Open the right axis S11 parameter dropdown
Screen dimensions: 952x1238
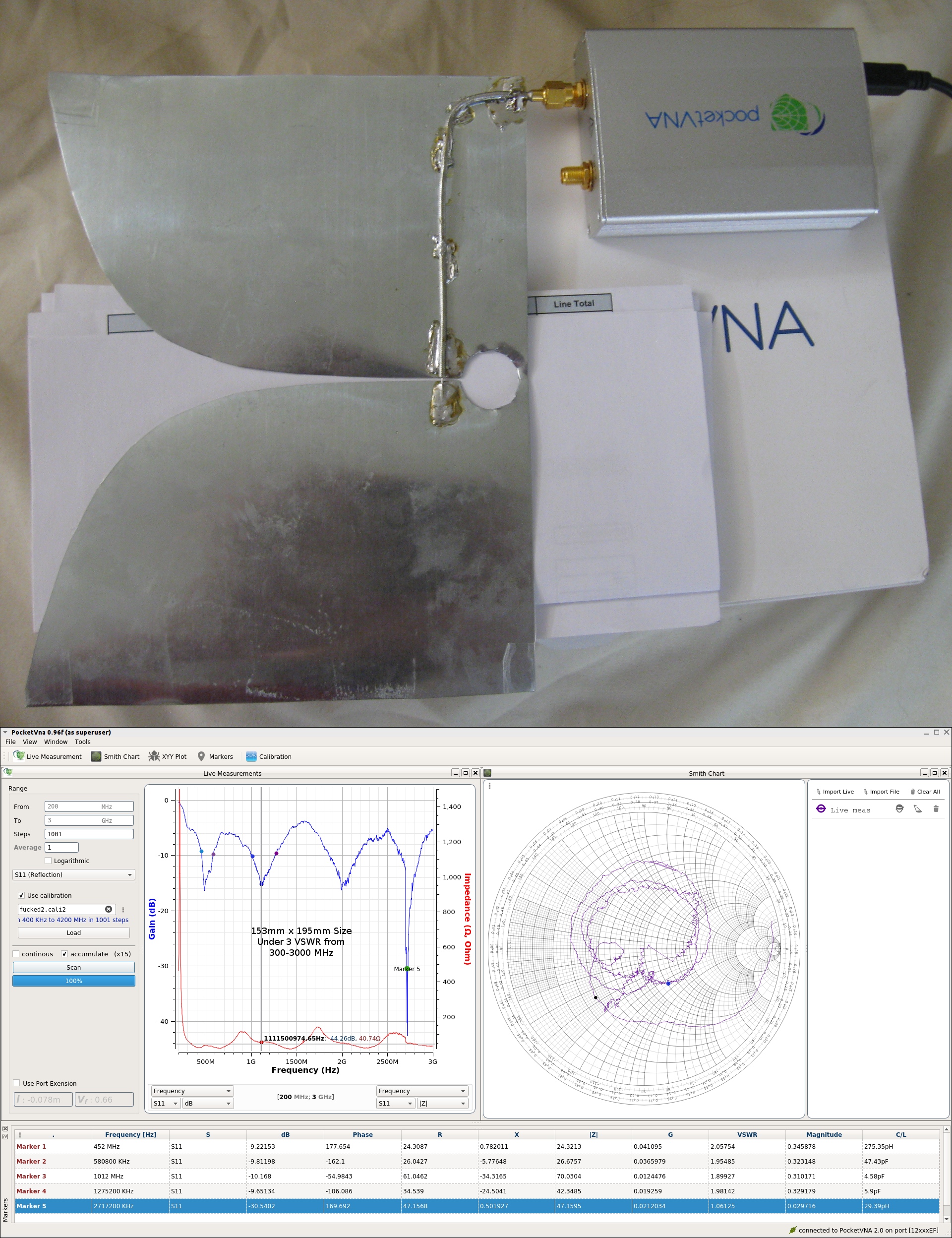[396, 1103]
